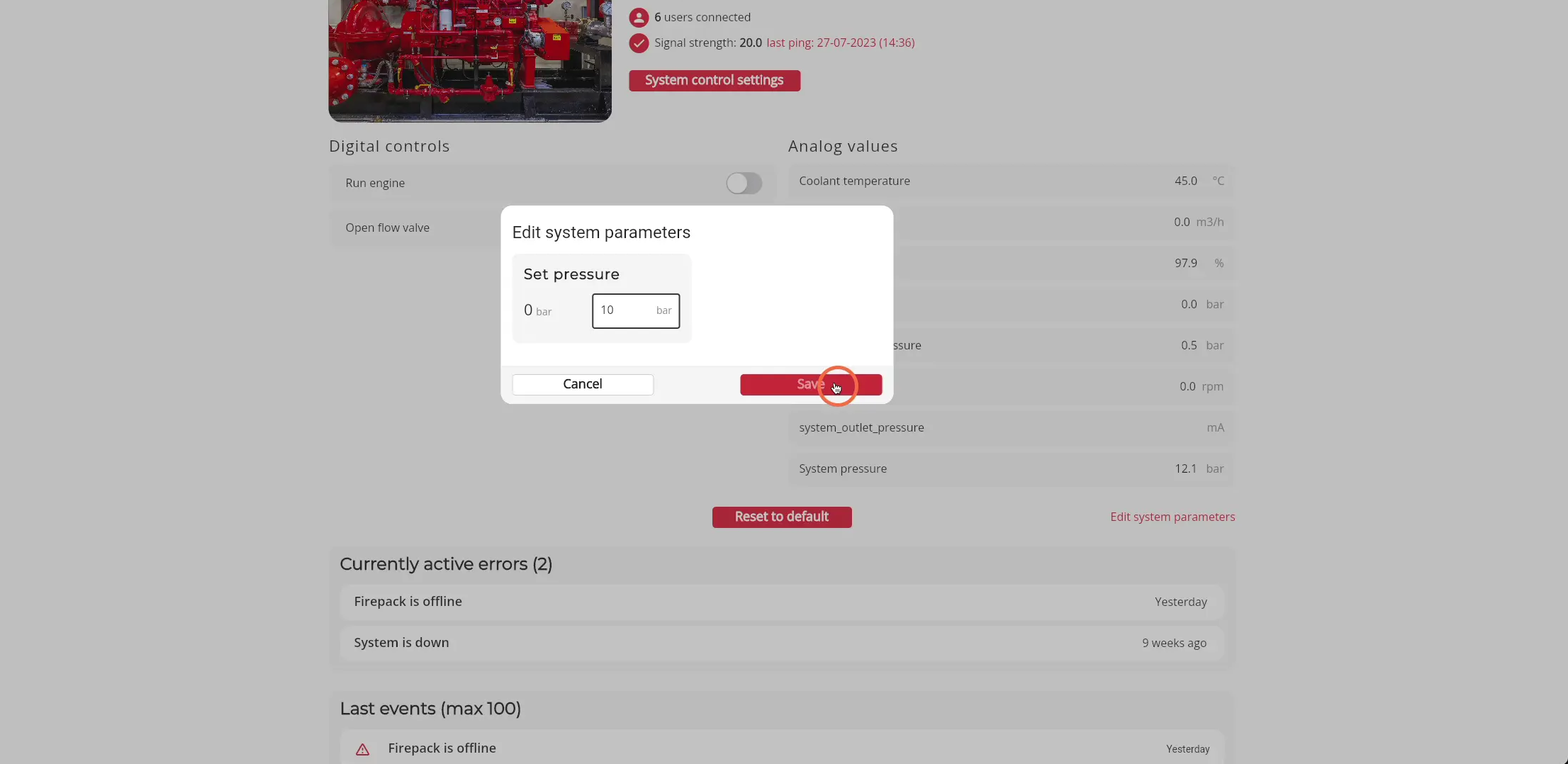
Task: Click the users connected person icon
Action: tap(639, 17)
